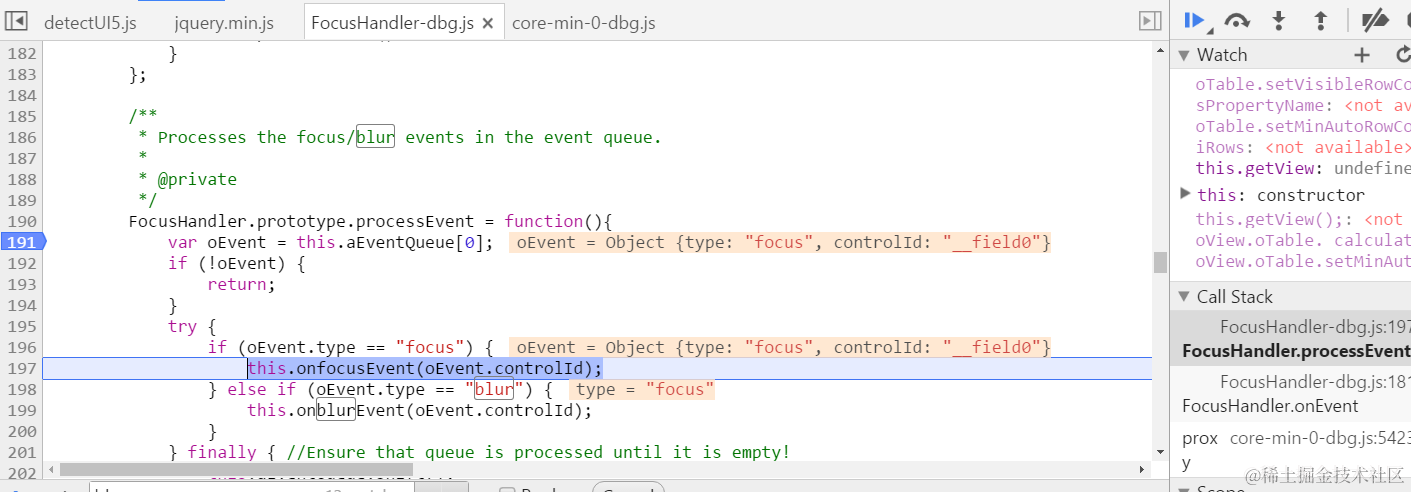The width and height of the screenshot is (1411, 492).
Task: Set a breakpoint on line number 197
Action: coord(21,368)
